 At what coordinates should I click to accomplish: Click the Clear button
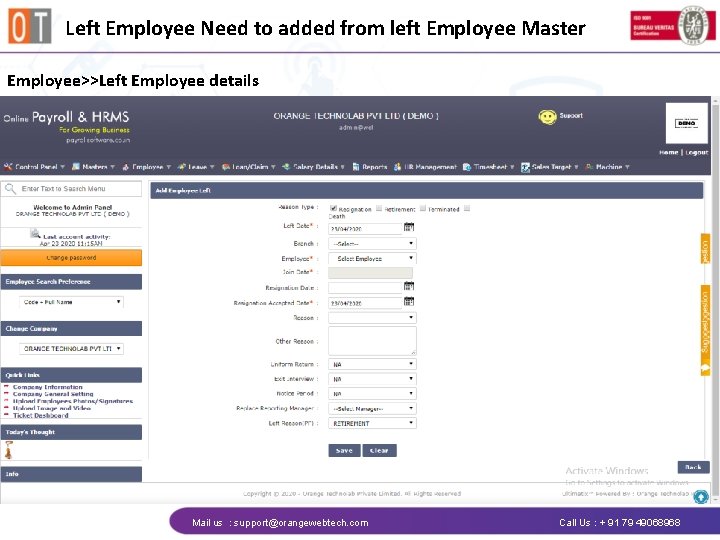379,450
